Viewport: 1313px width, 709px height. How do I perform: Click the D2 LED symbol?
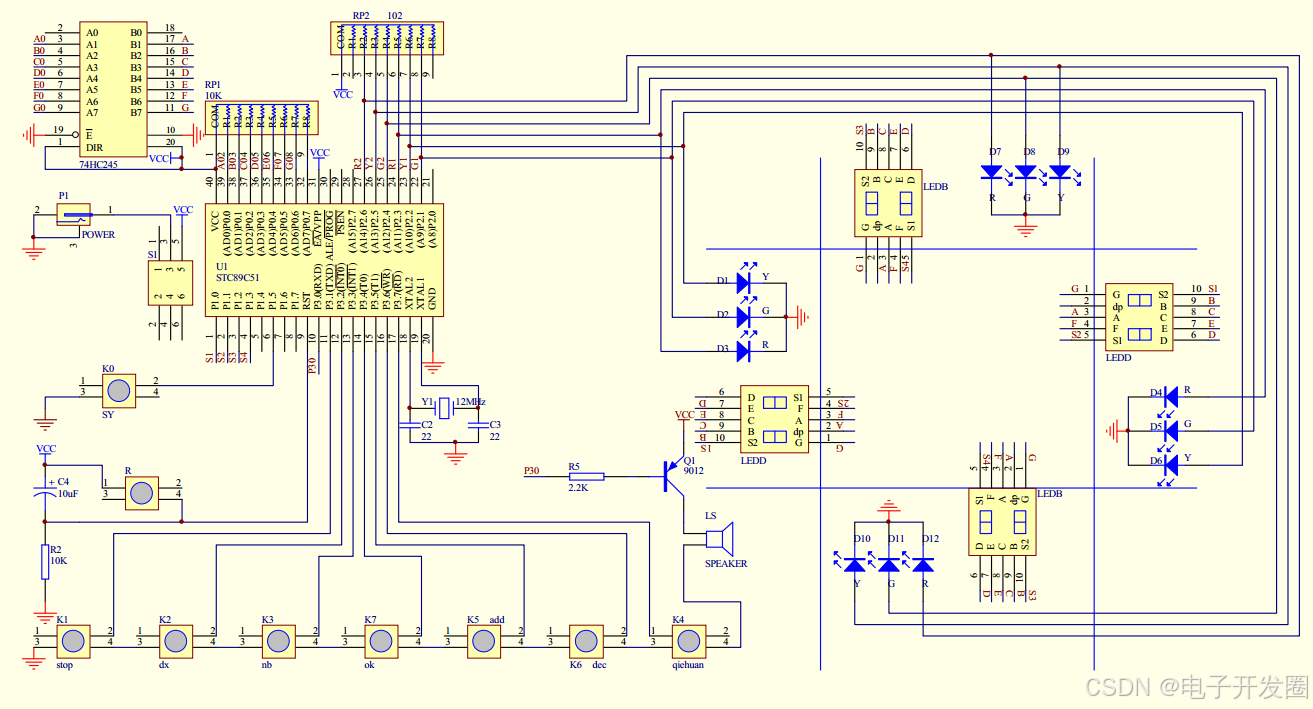[743, 317]
